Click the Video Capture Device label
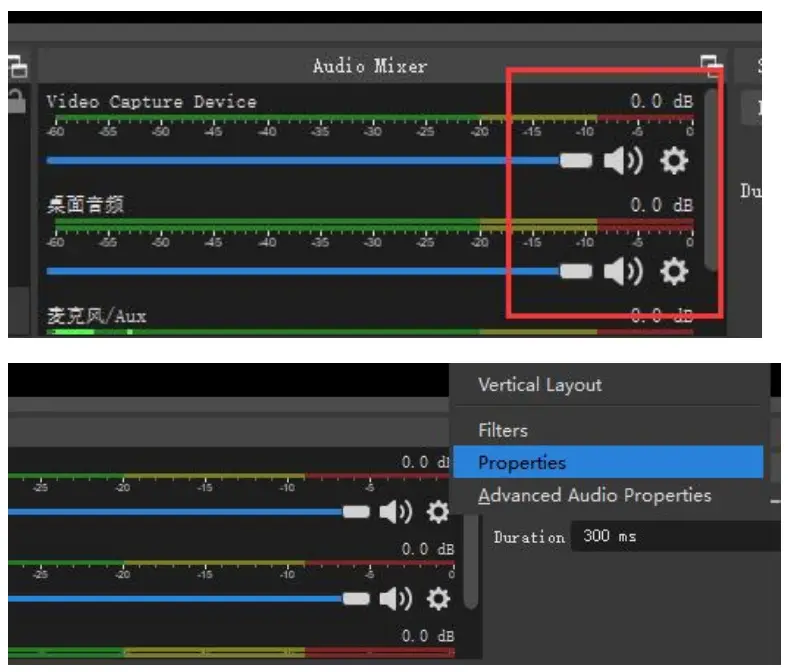The image size is (789, 672). (x=151, y=102)
